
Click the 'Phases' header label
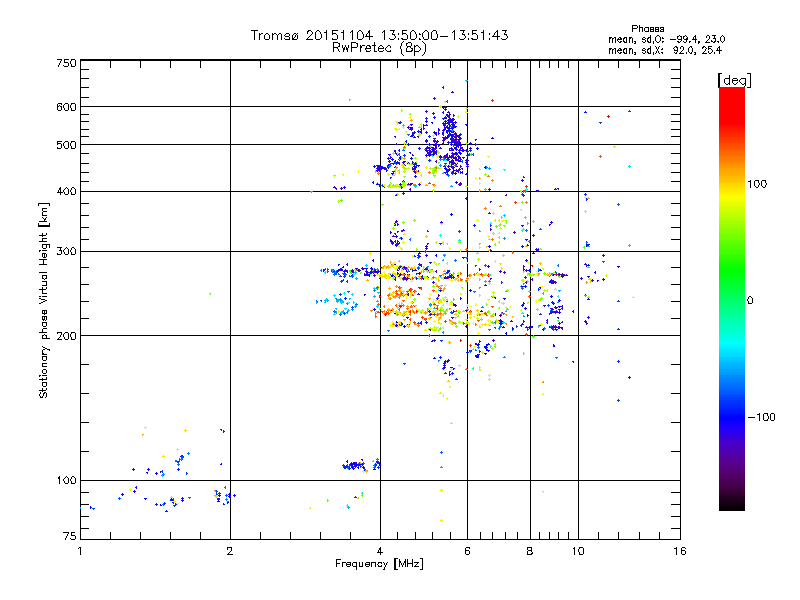647,29
